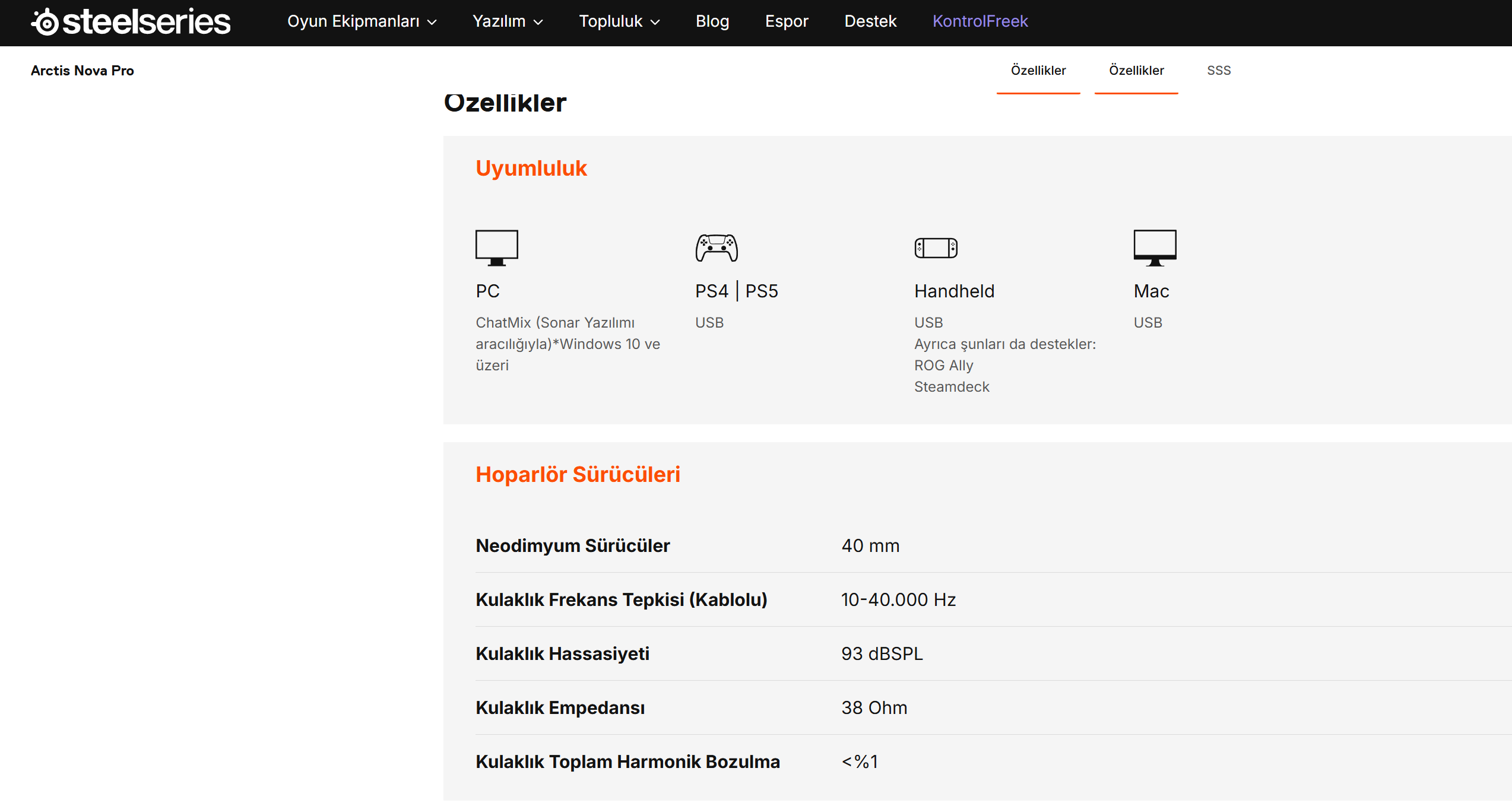Click the 10-40.000 Hz value
This screenshot has width=1512, height=803.
898,600
